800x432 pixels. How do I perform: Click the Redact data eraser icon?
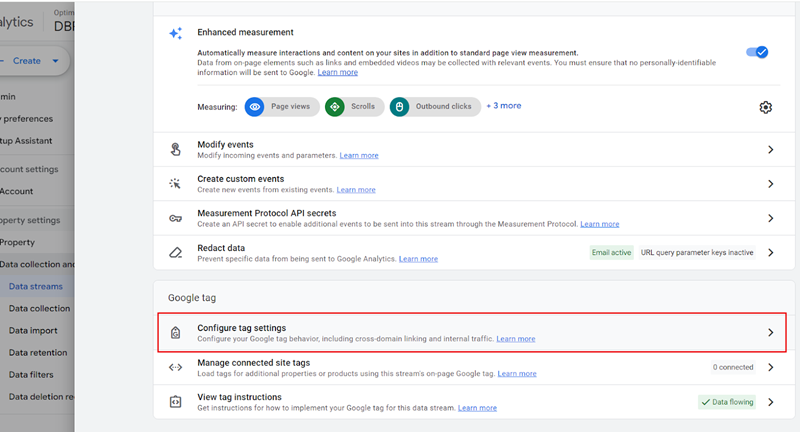(x=176, y=252)
